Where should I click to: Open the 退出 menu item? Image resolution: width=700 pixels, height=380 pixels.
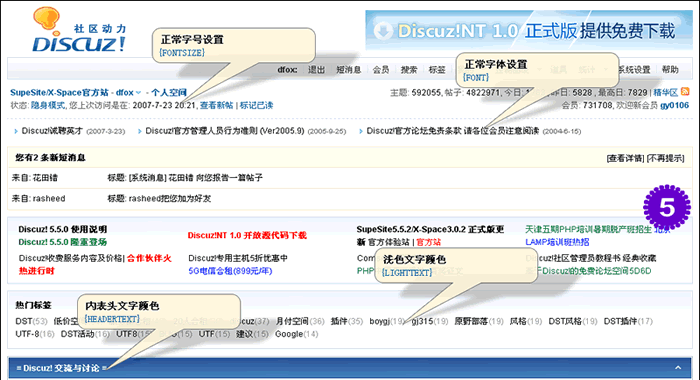click(316, 70)
